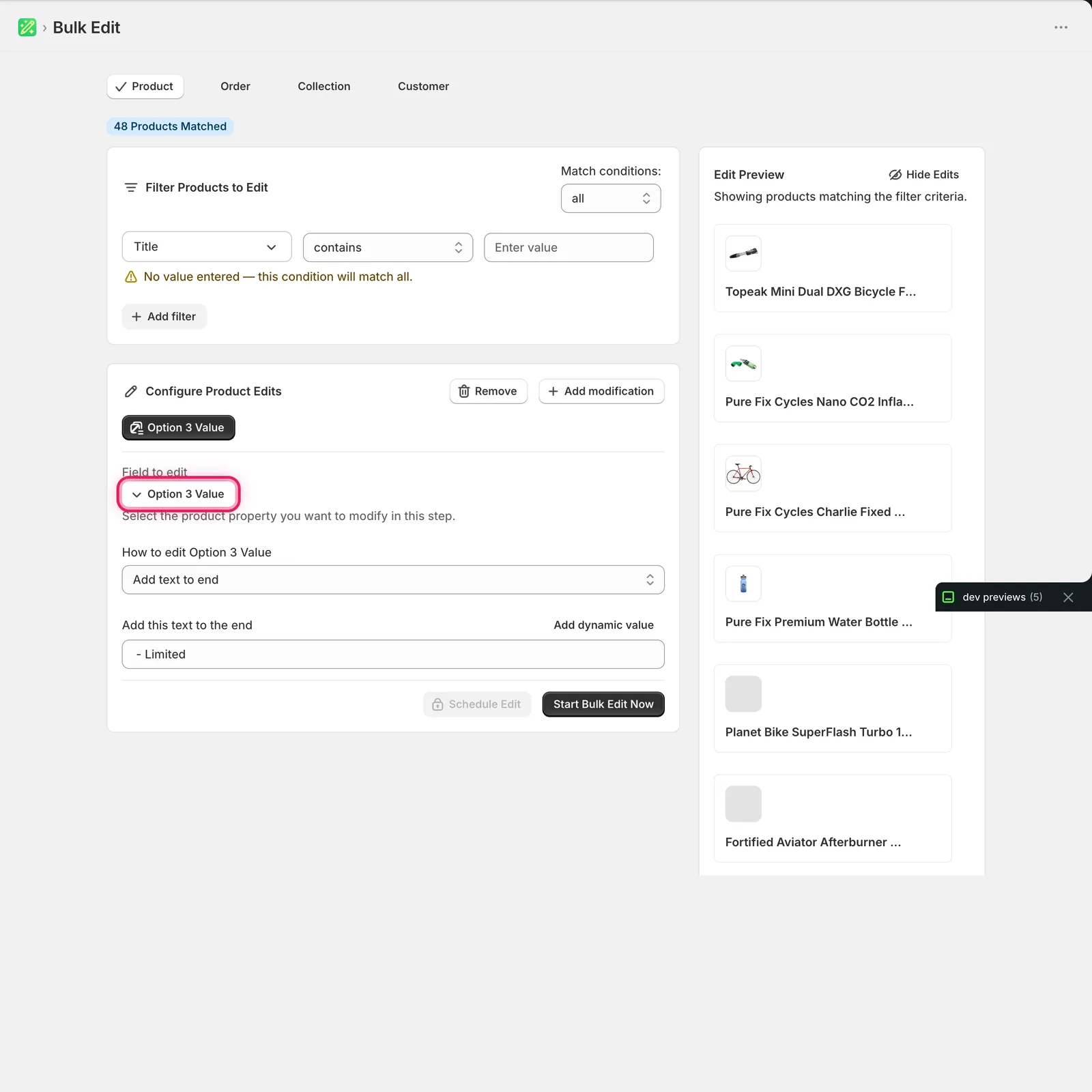Select the Product tab
Screen dimensions: 1092x1092
(x=145, y=87)
